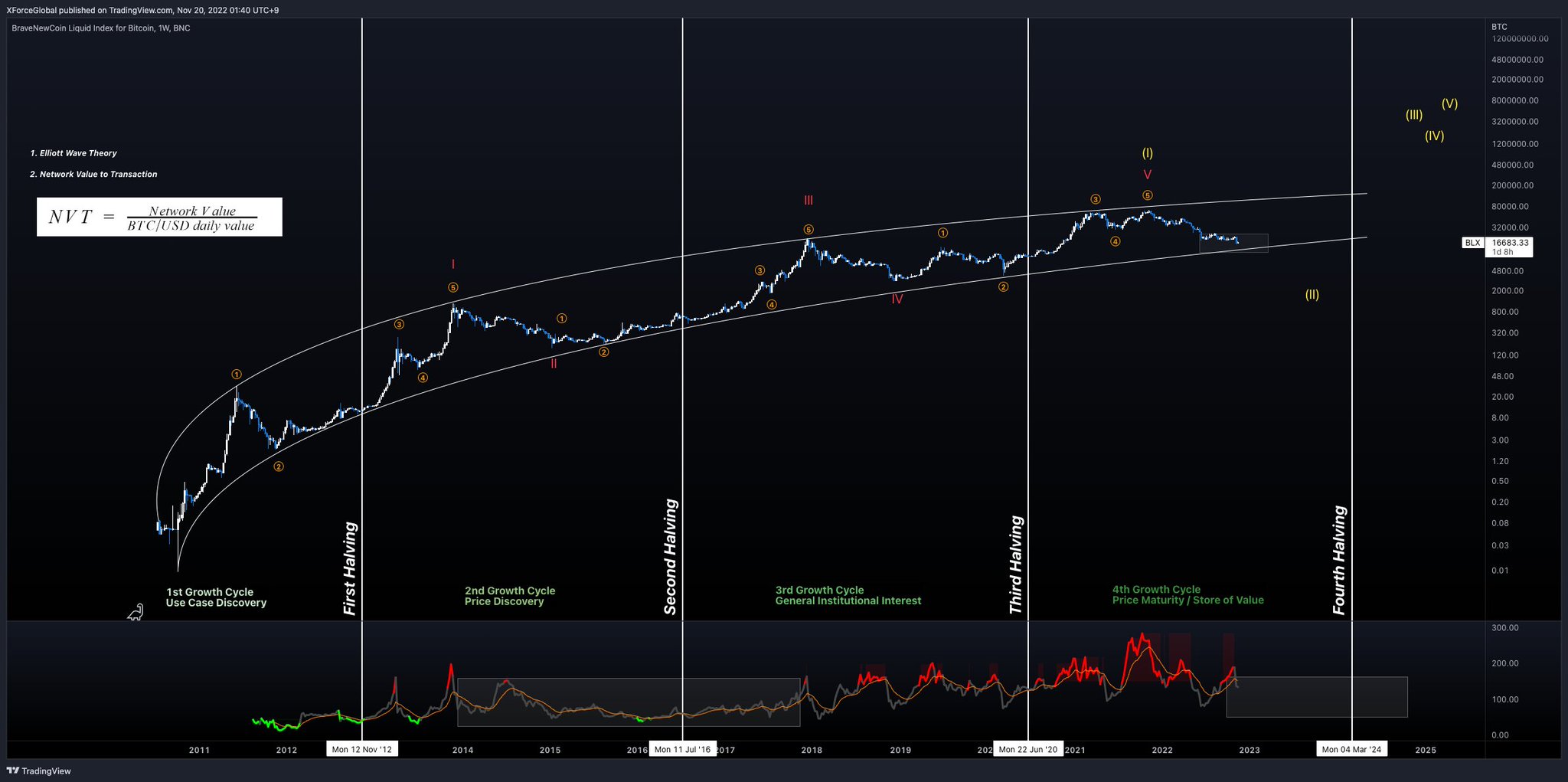
Task: Click the Mon 04 Mar '24 date marker
Action: [1351, 749]
